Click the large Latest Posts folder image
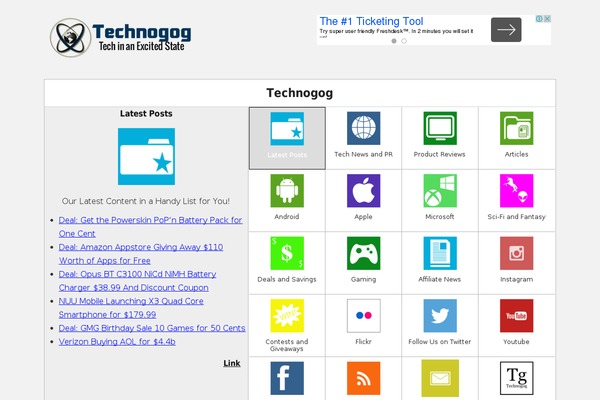The height and width of the screenshot is (400, 600). pos(146,156)
